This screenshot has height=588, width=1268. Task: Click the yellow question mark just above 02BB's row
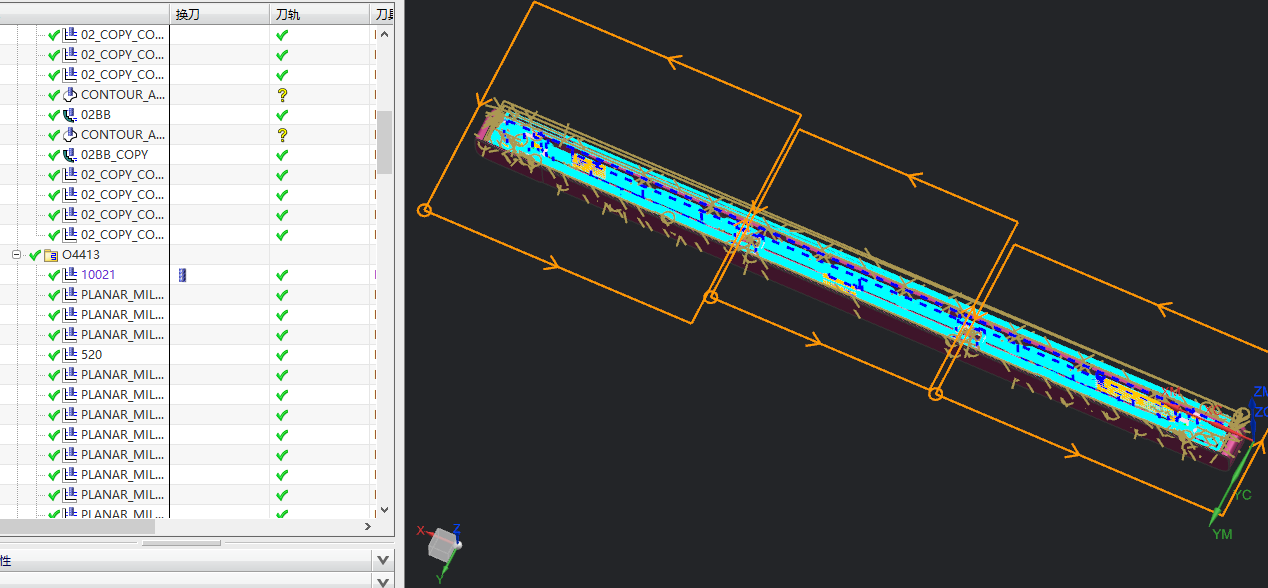(x=282, y=95)
